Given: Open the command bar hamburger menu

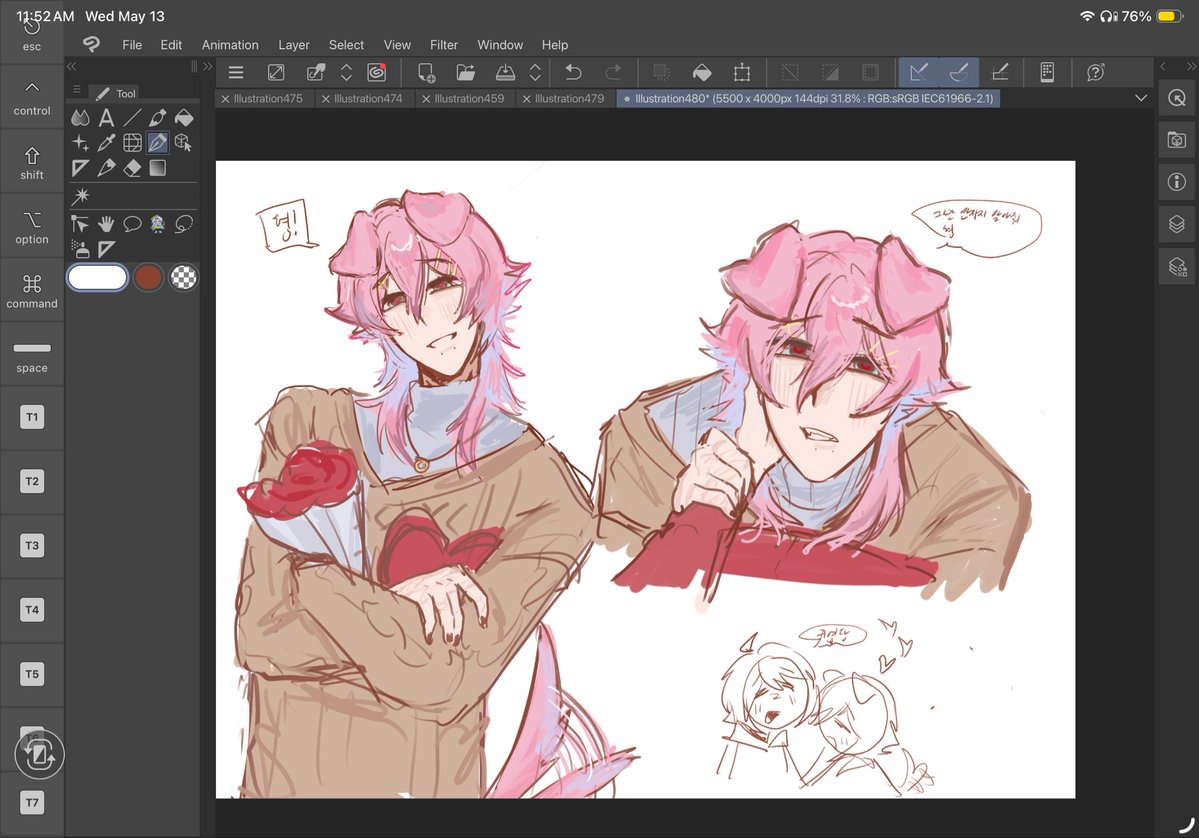Looking at the screenshot, I should (236, 73).
